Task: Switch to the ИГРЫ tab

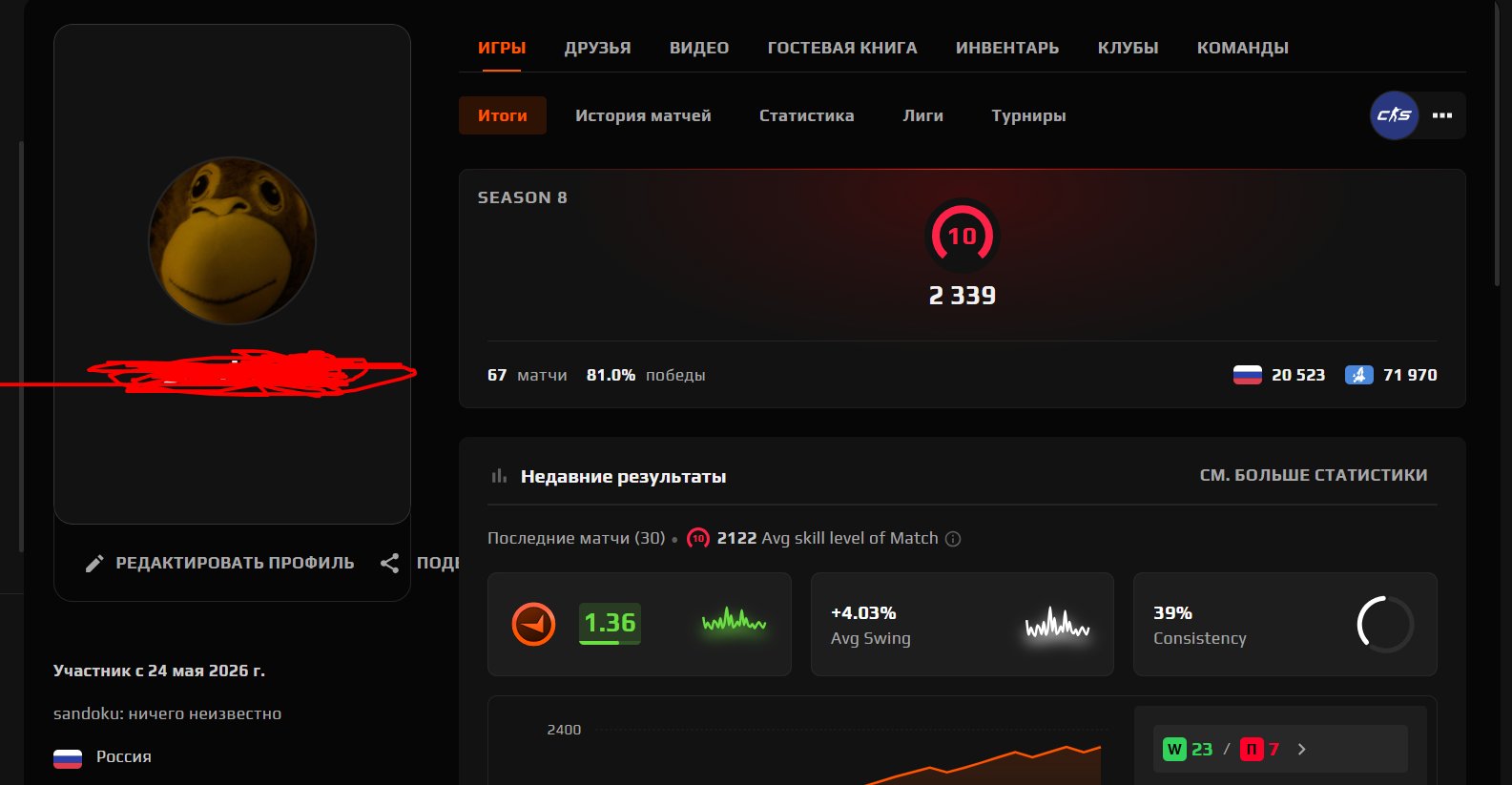Action: [x=502, y=48]
